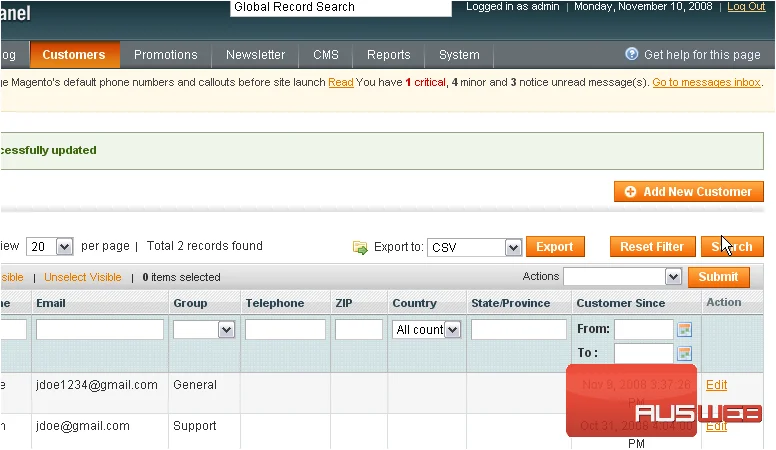The width and height of the screenshot is (776, 450).
Task: Expand the Export to CSV dropdown
Action: 475,247
